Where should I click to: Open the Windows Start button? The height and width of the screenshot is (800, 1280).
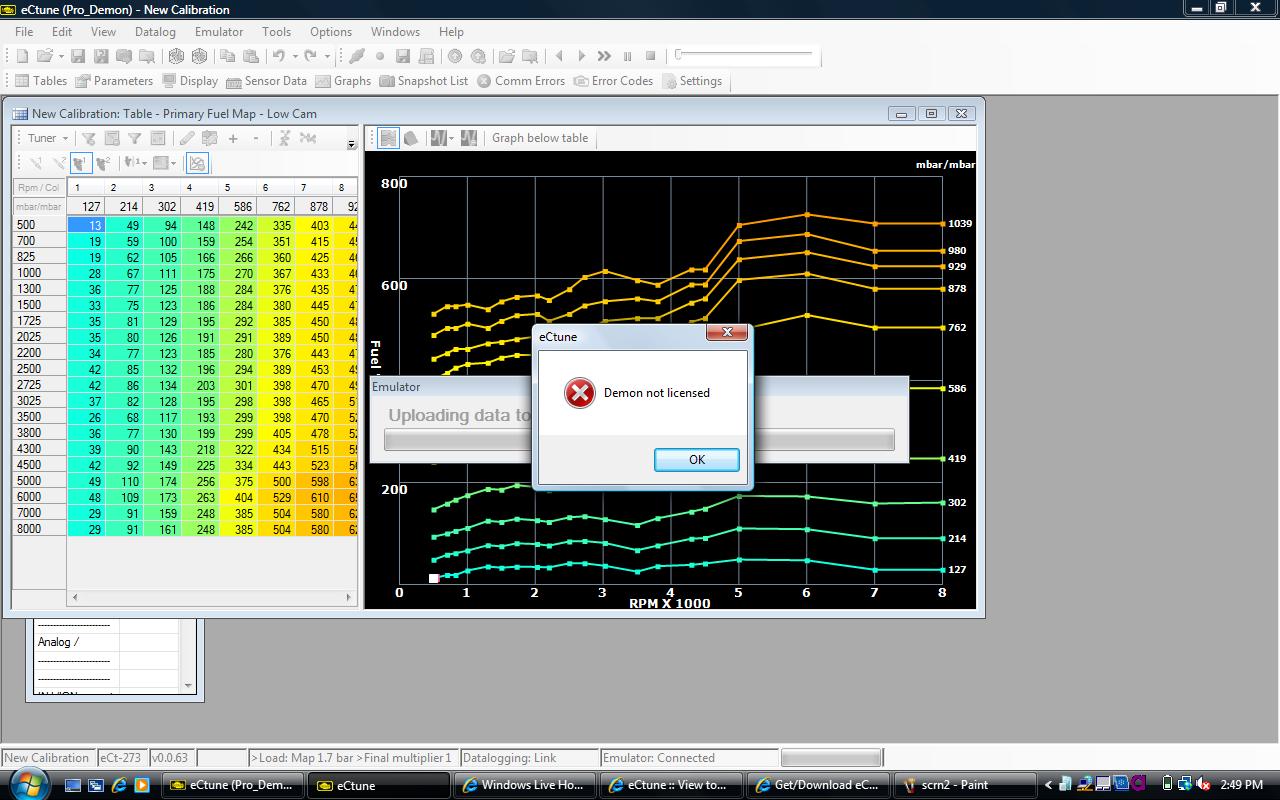[27, 785]
